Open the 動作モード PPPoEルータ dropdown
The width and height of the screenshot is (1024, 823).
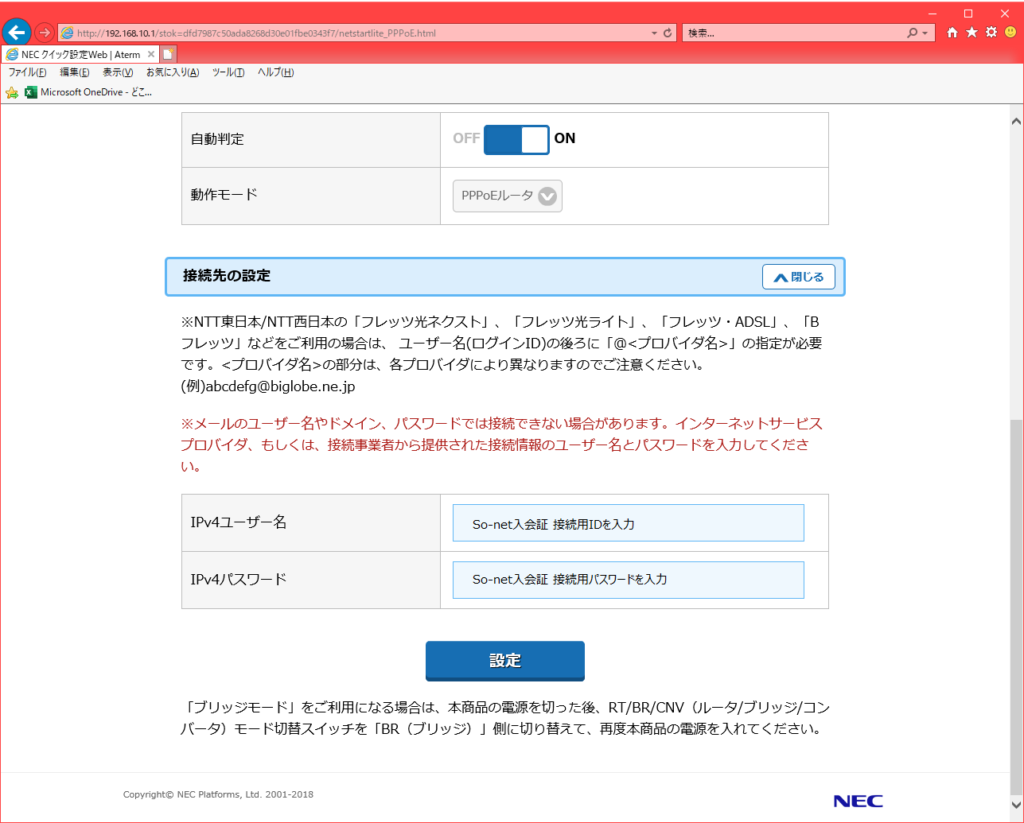tap(507, 196)
